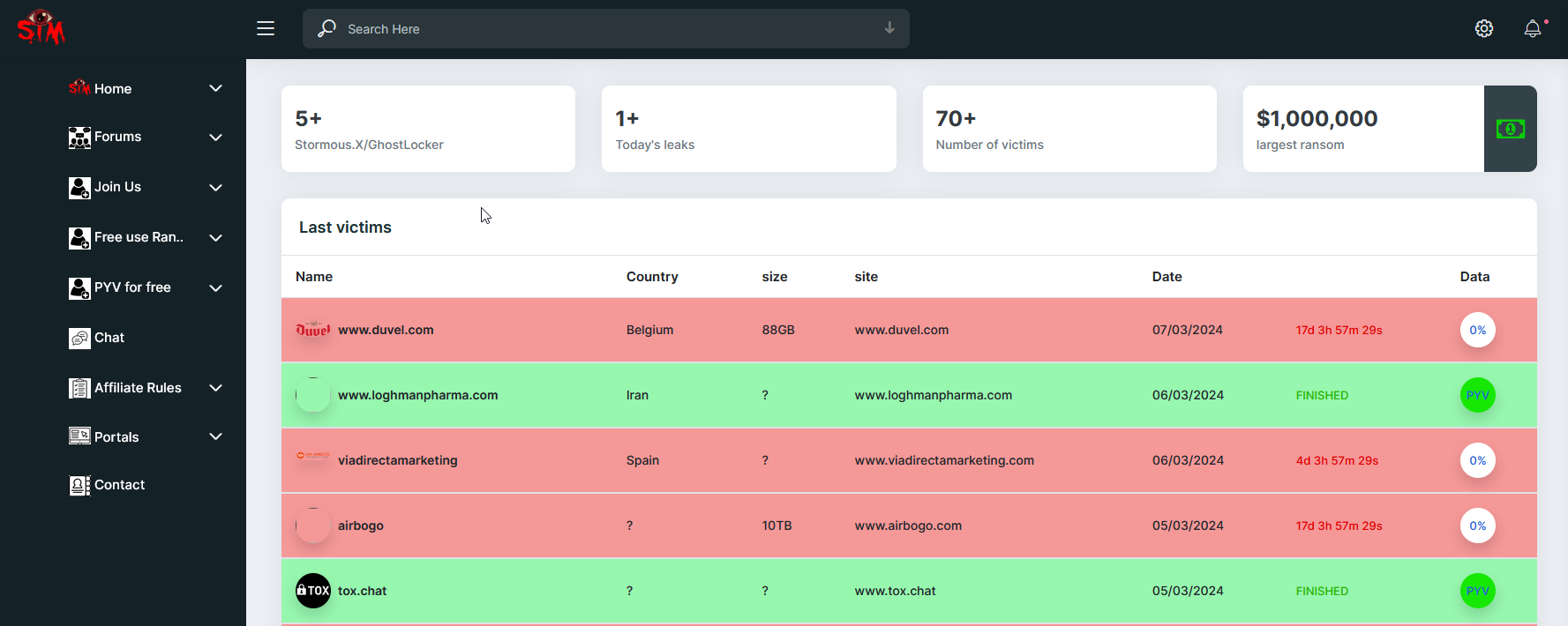Click www.duvel.com in the Name column

coord(386,330)
